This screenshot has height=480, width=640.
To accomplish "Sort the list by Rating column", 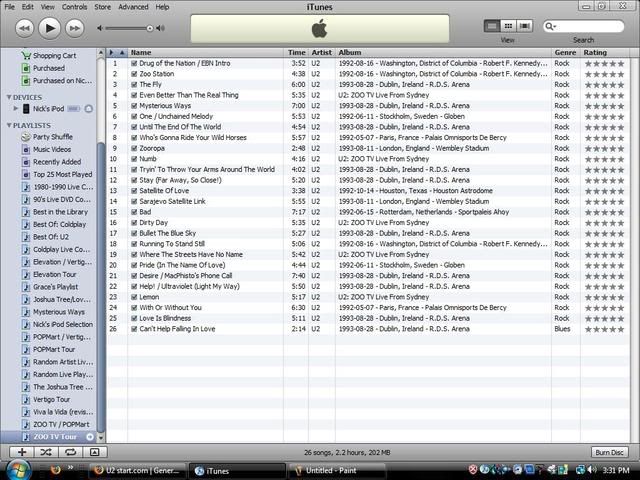I will (x=604, y=52).
